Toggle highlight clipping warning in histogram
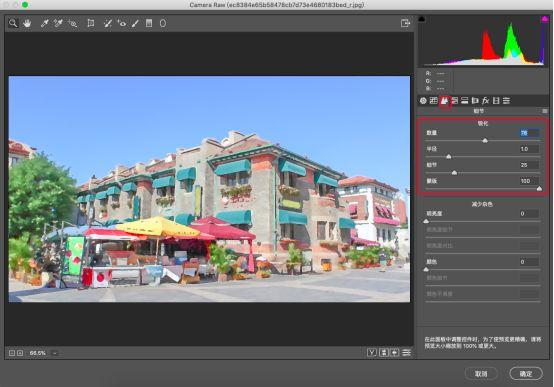The image size is (554, 387). (545, 19)
